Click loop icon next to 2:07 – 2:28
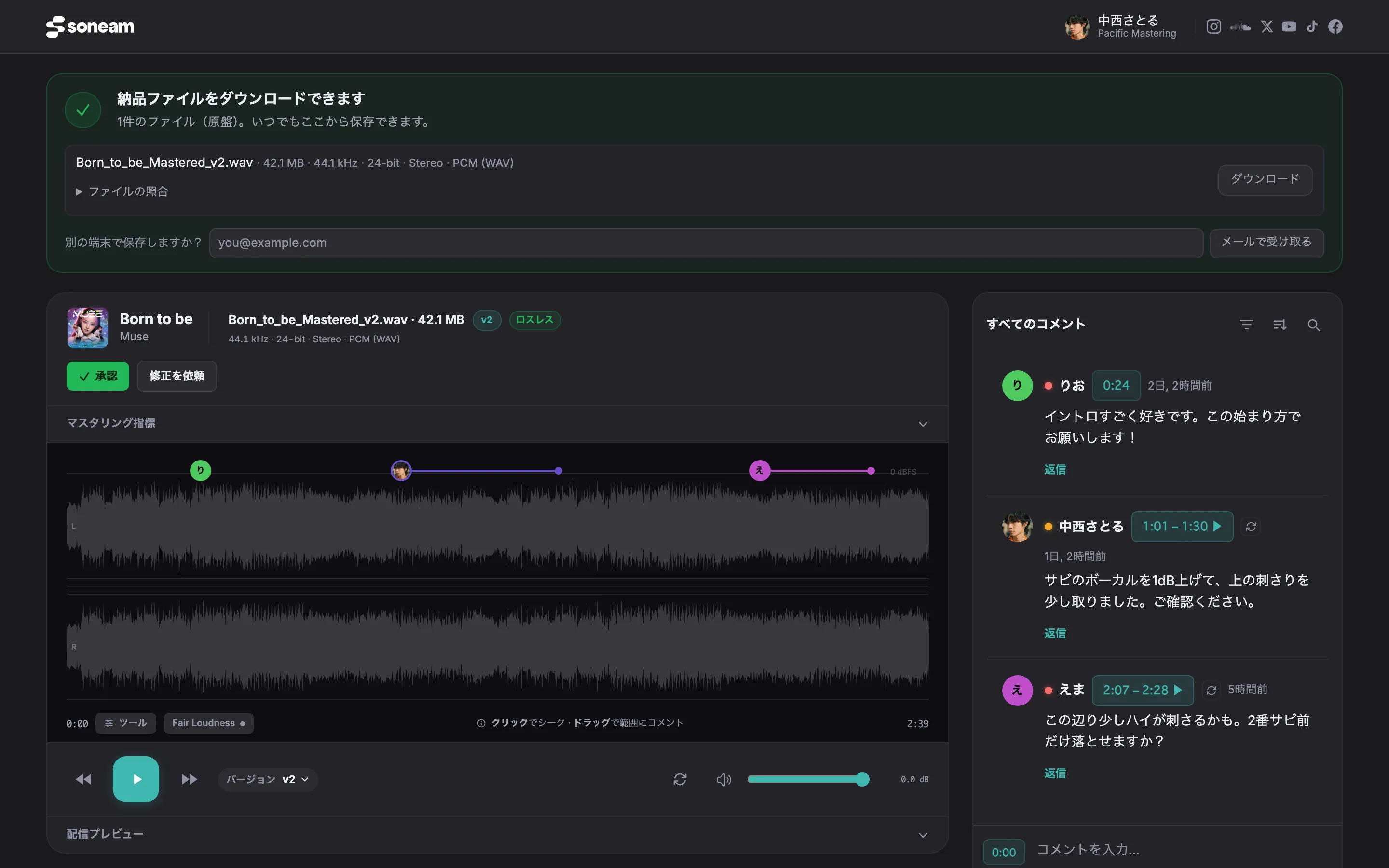Image resolution: width=1389 pixels, height=868 pixels. click(1212, 691)
